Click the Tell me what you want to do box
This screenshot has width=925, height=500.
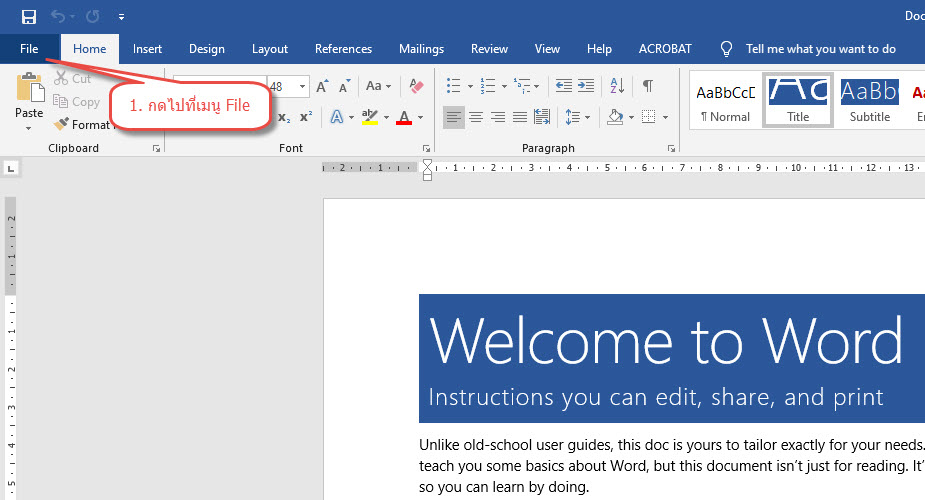tap(820, 49)
